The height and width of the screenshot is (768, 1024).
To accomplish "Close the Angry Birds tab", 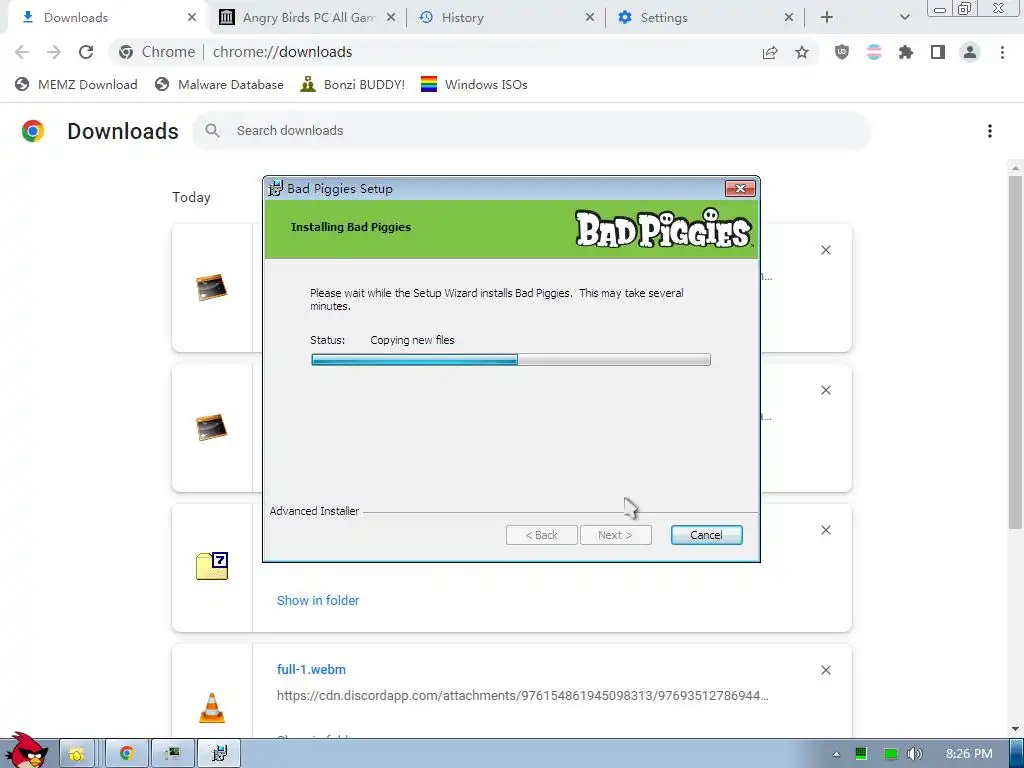I will [391, 18].
